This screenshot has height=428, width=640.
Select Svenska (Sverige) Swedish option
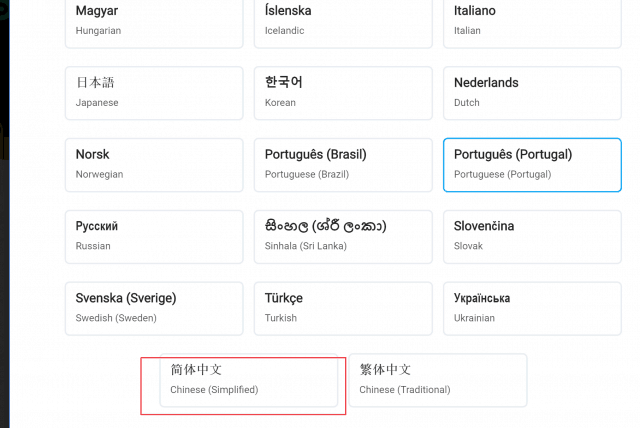coord(154,308)
